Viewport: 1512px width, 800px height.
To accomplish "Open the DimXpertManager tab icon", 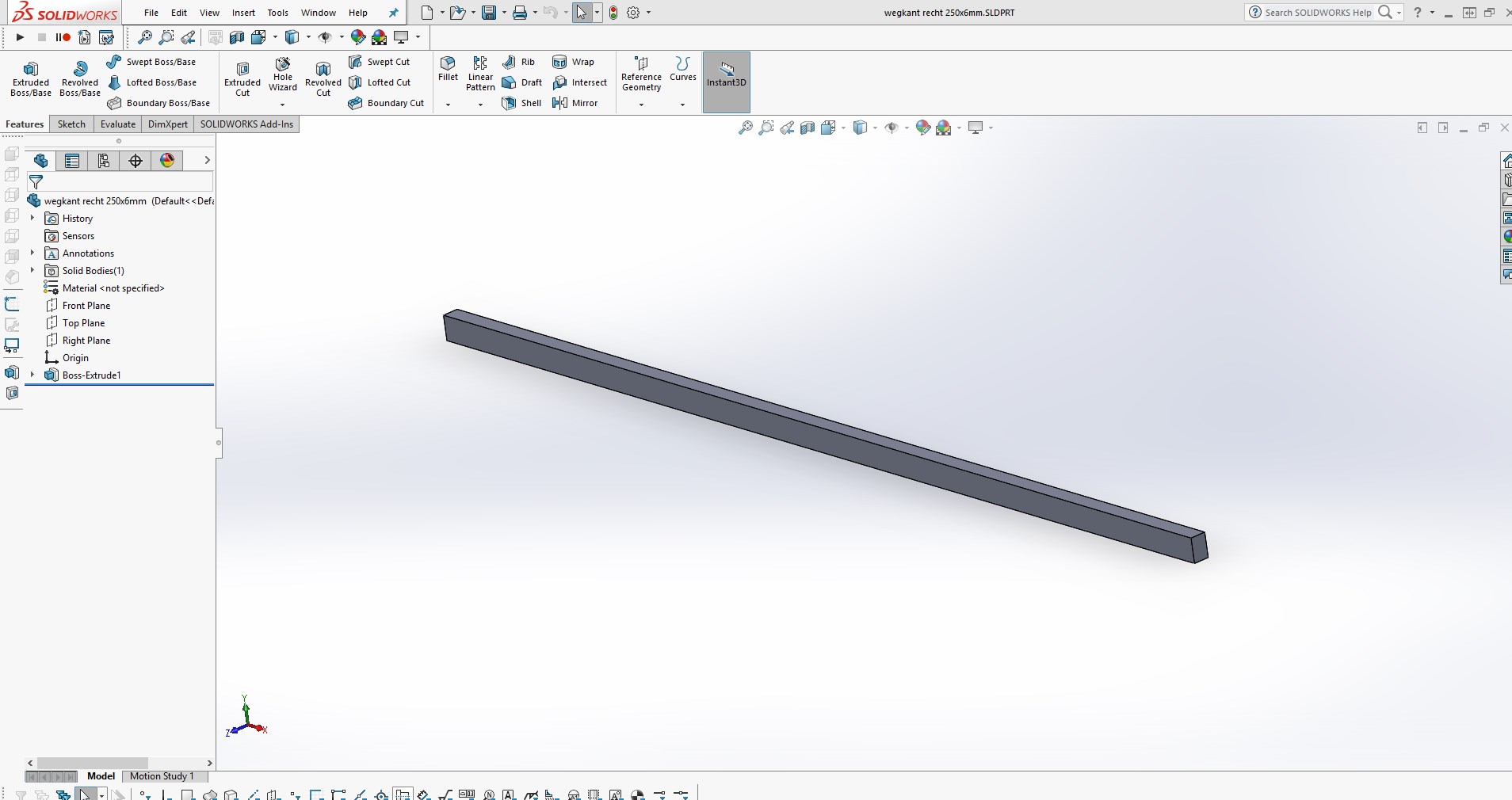I will click(136, 161).
